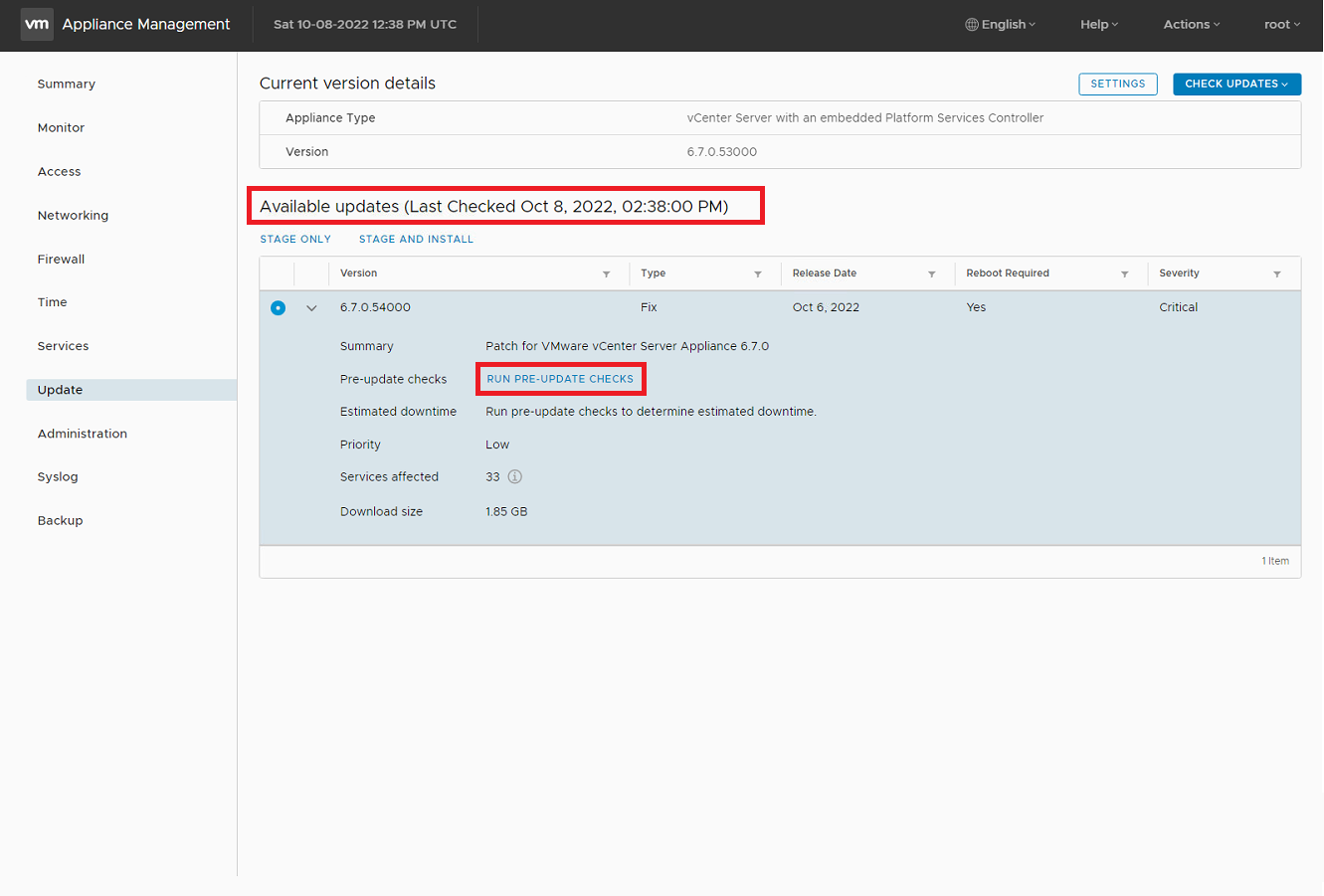Click Stage Only link
This screenshot has width=1324, height=896.
coord(295,240)
